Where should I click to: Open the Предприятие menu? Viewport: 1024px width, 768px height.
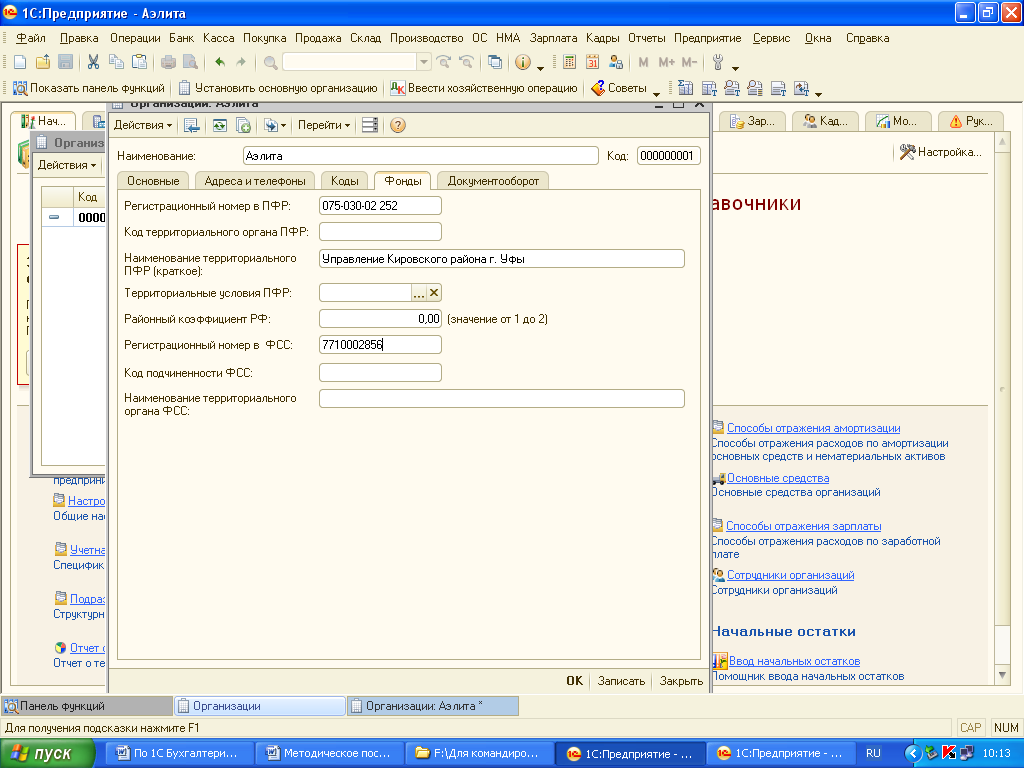[707, 39]
